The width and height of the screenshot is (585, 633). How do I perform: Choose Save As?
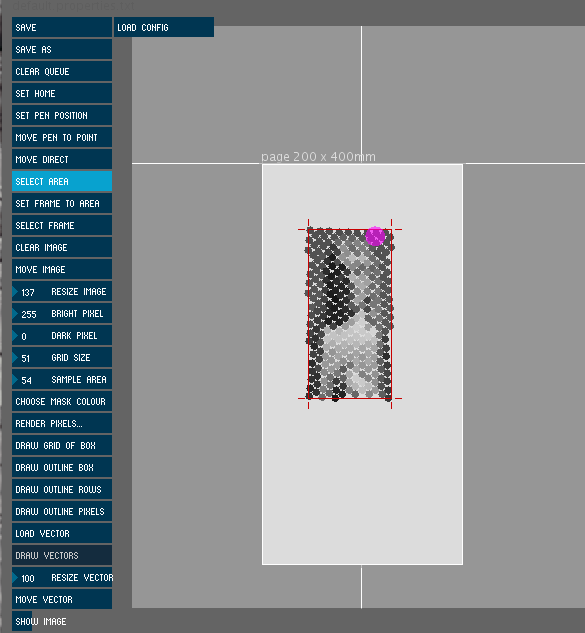tap(62, 49)
